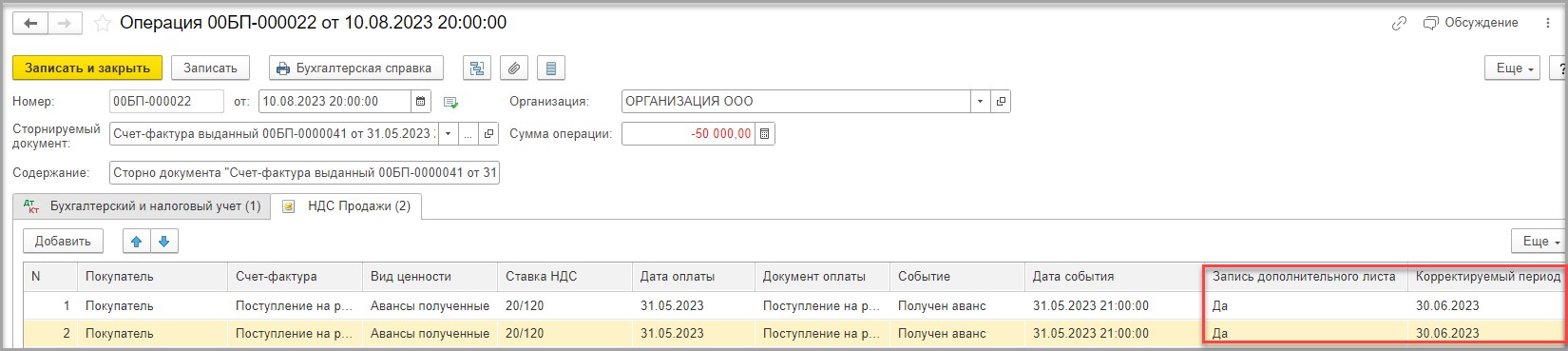The width and height of the screenshot is (1568, 351).
Task: Print Бухгалтерская справка
Action: pos(356,68)
